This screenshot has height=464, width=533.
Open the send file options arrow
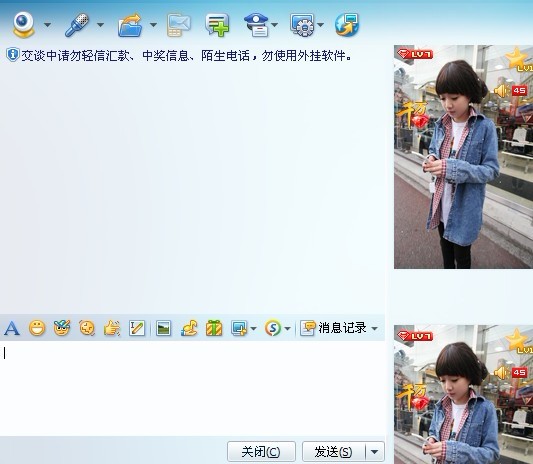pos(153,25)
